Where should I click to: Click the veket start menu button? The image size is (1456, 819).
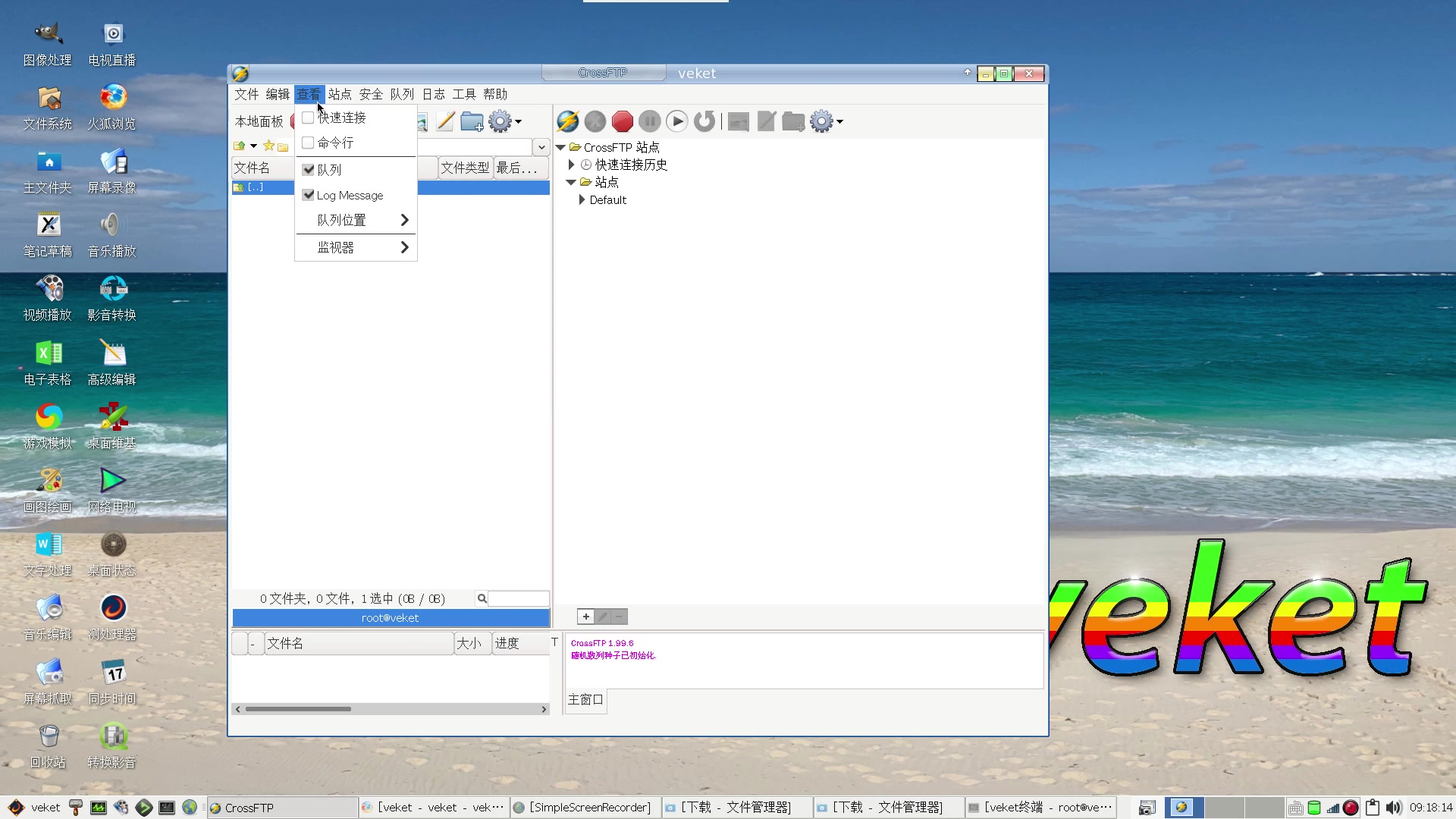click(x=34, y=808)
